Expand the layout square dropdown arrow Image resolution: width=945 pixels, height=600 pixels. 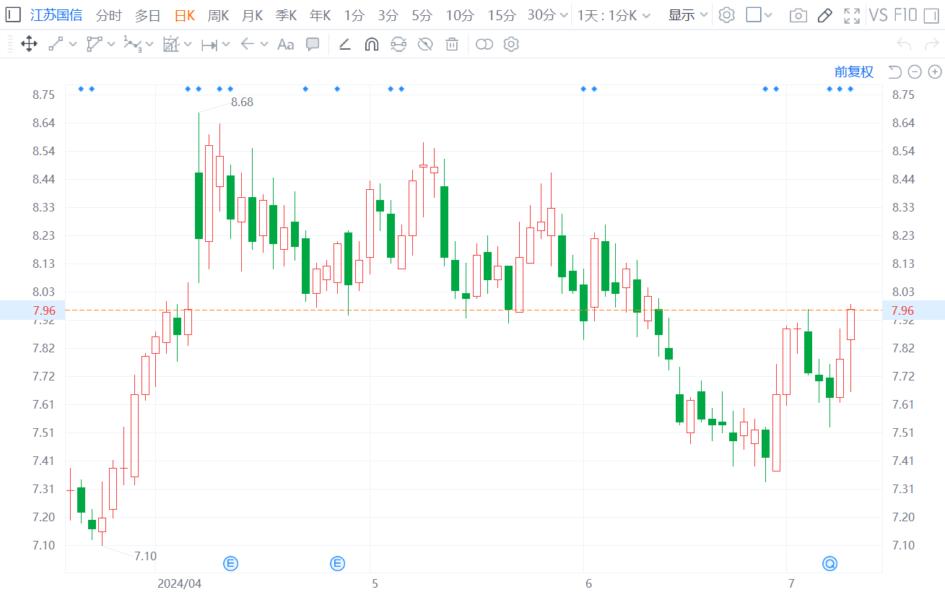click(768, 15)
